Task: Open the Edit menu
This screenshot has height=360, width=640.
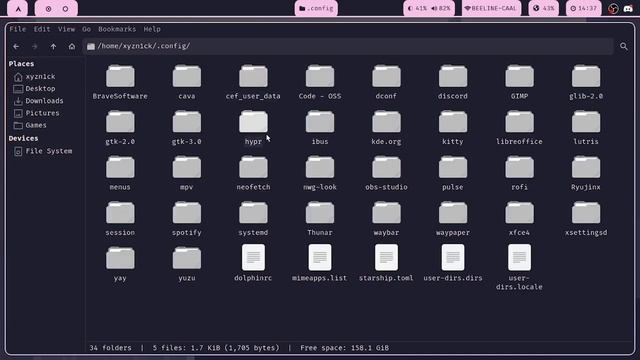Action: pos(42,29)
